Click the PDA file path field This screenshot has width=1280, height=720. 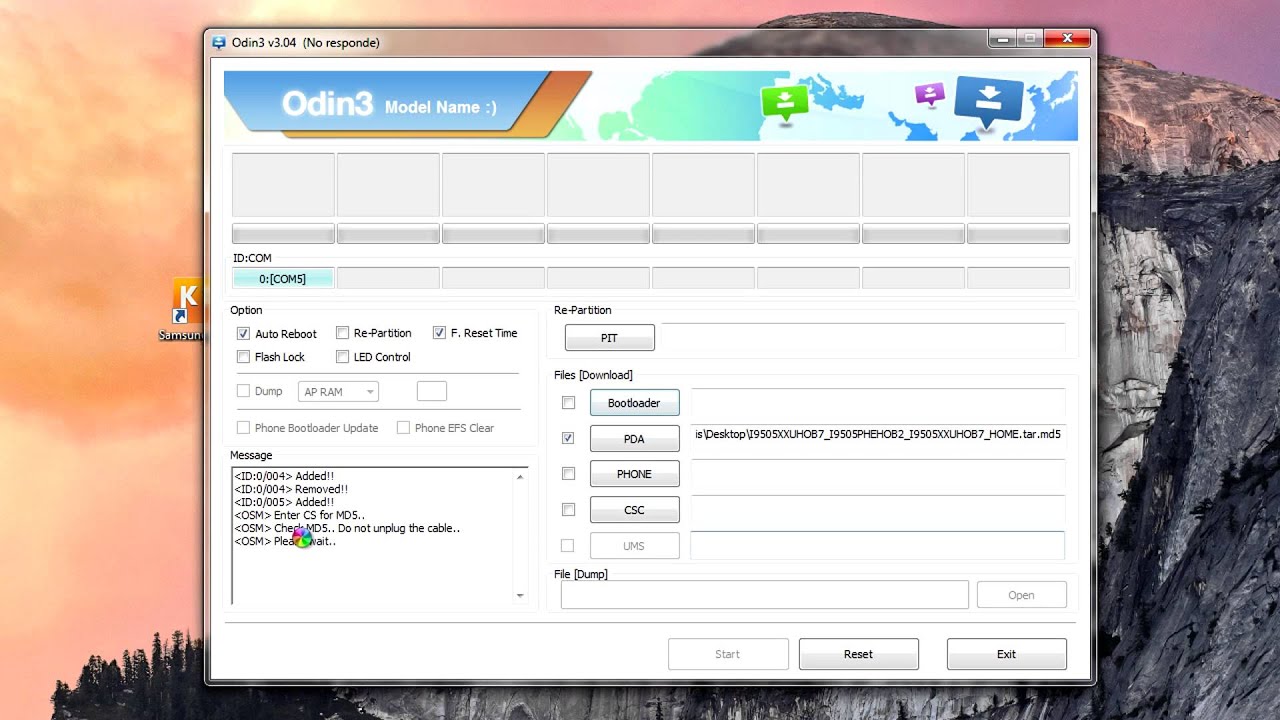tap(878, 436)
